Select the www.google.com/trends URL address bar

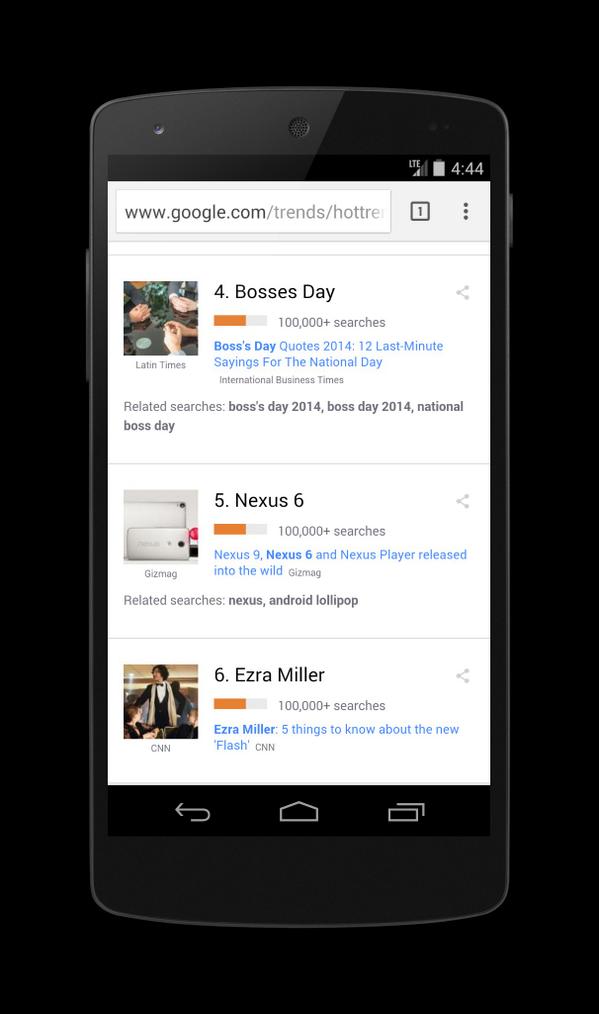pos(254,211)
